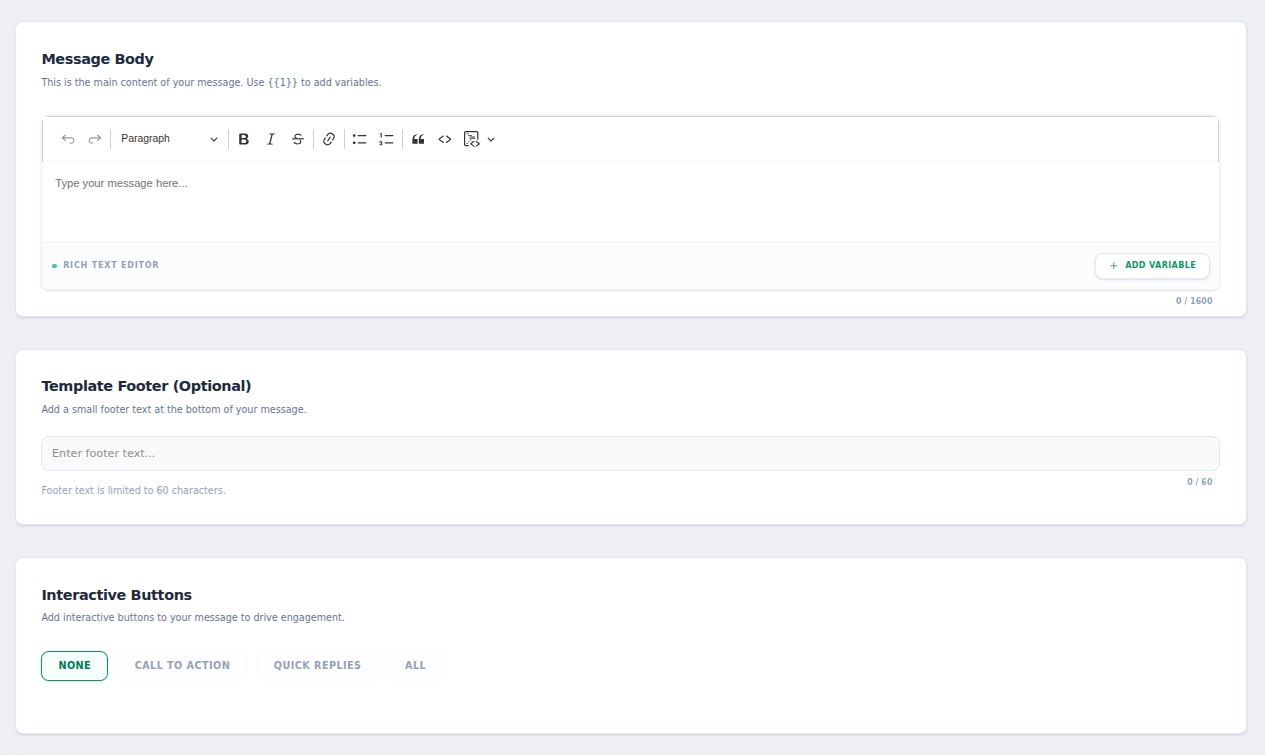Screen dimensions: 1265x755
Task: Start a bulleted list
Action: point(360,139)
